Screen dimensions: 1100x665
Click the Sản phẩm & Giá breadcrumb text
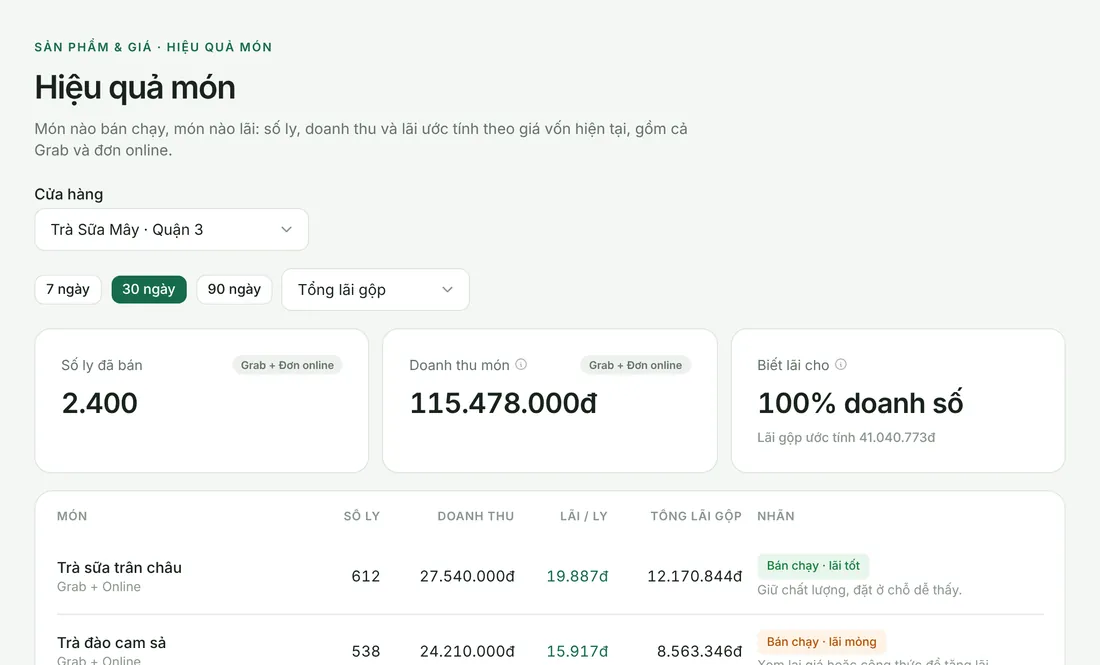pos(93,47)
